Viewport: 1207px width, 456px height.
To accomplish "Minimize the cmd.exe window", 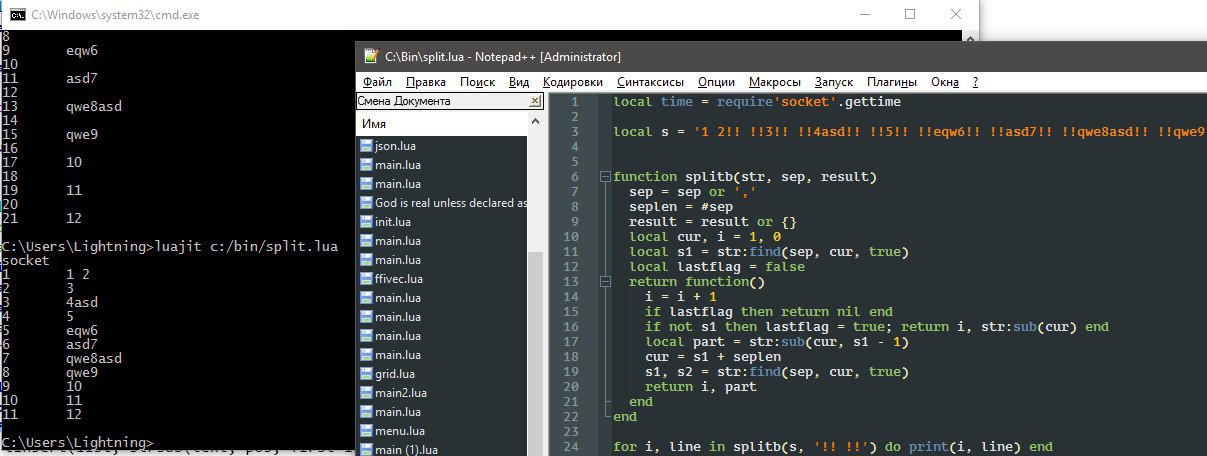I will (862, 14).
